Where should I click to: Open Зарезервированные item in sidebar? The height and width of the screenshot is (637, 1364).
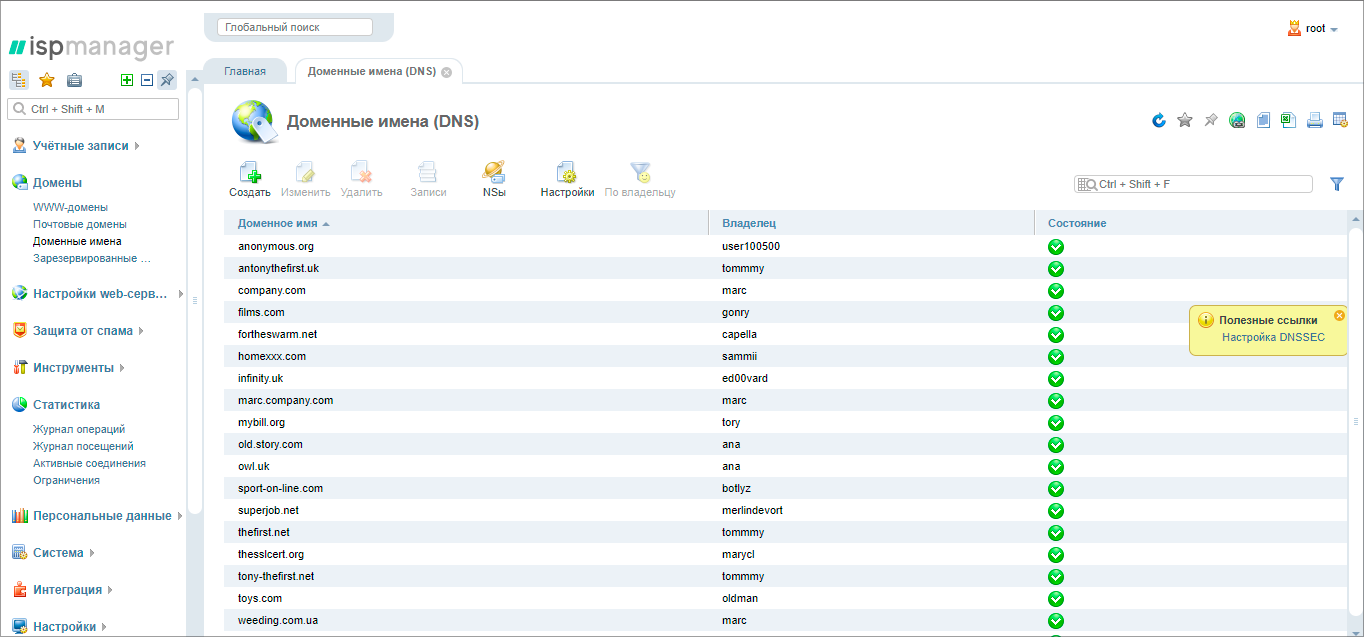[91, 258]
